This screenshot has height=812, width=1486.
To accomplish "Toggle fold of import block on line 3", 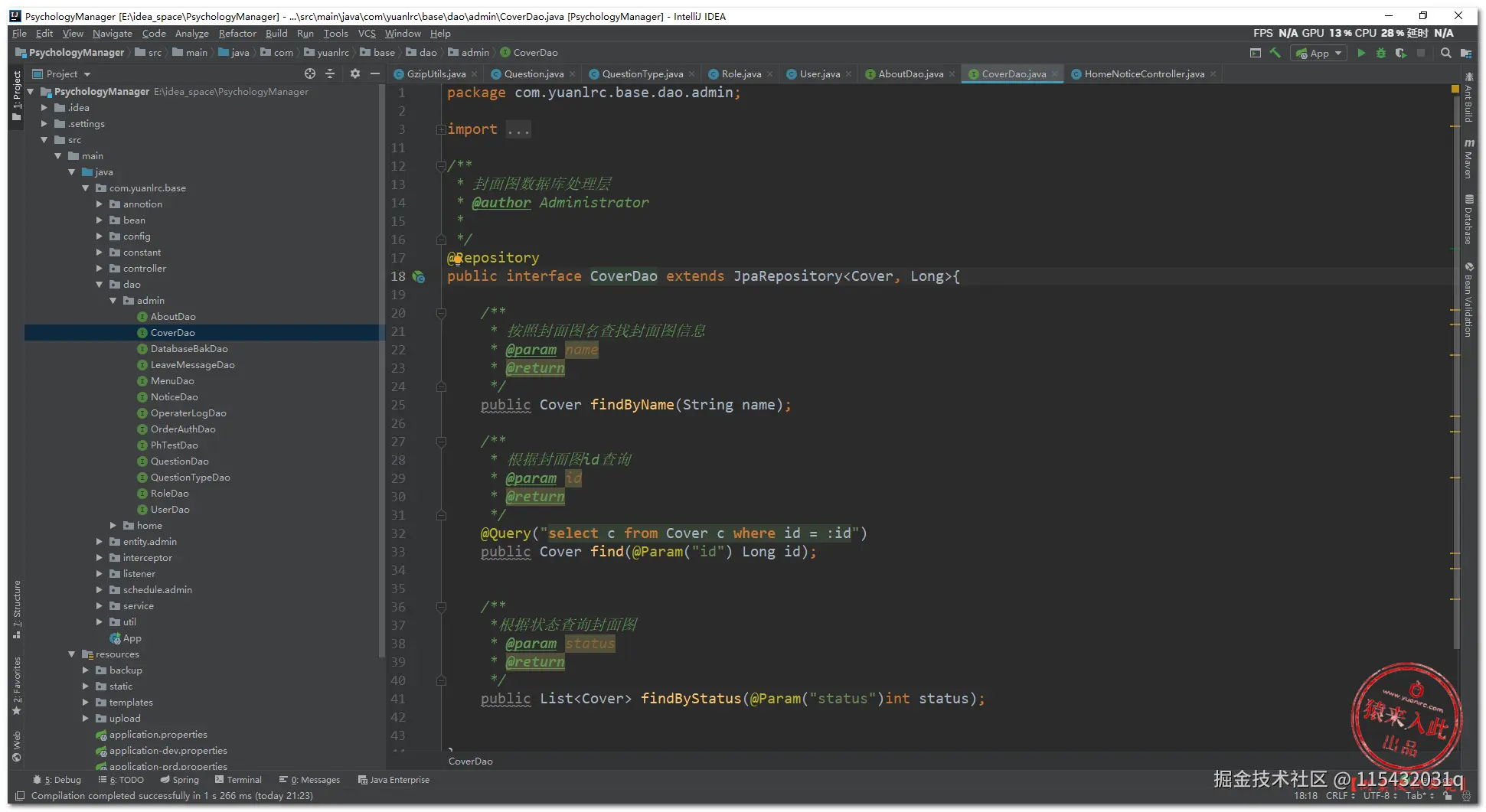I will click(x=441, y=129).
